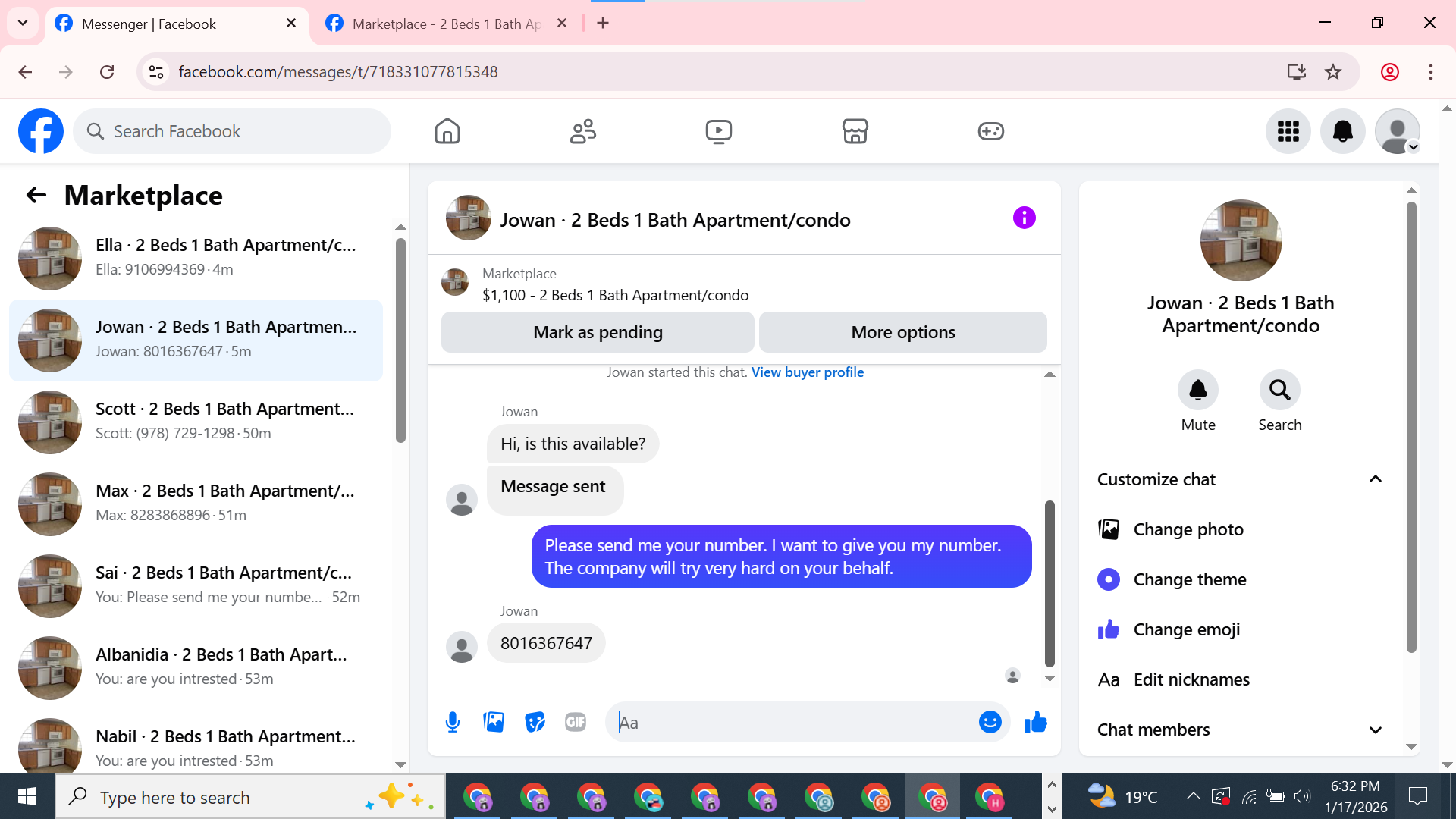Open the Windows Start menu
1456x819 pixels.
click(x=27, y=797)
